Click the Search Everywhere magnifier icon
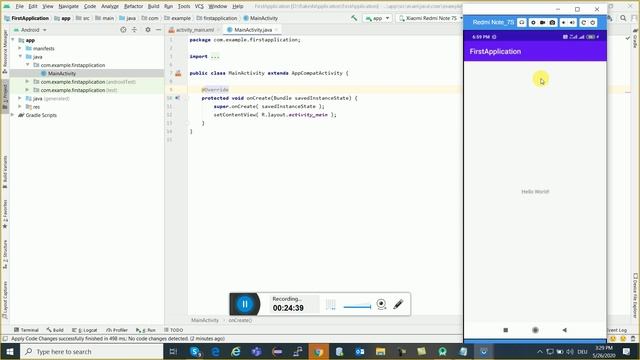 (623, 18)
